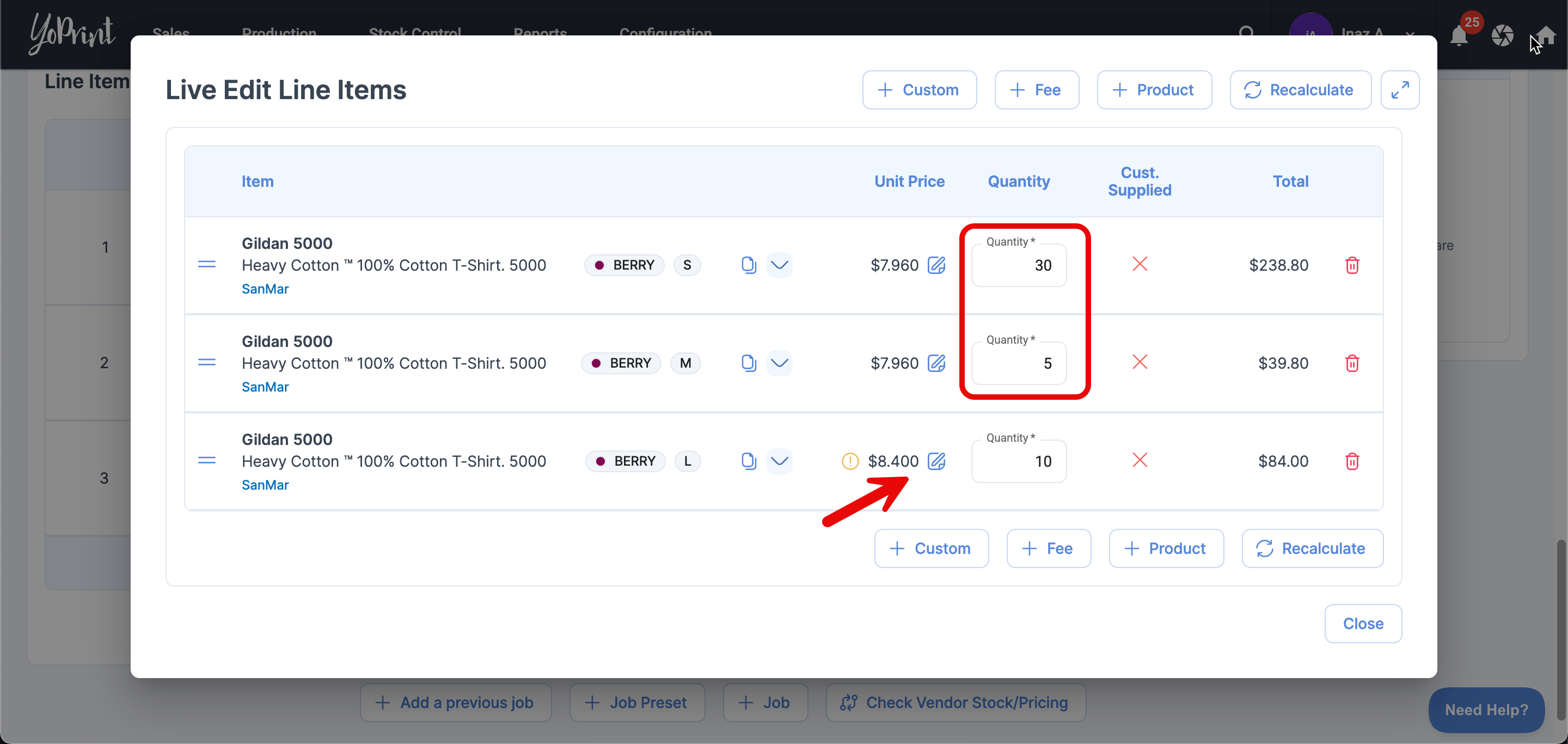Screen dimensions: 1568x744
Task: Open SanMar link in BERRY L row
Action: (265, 485)
